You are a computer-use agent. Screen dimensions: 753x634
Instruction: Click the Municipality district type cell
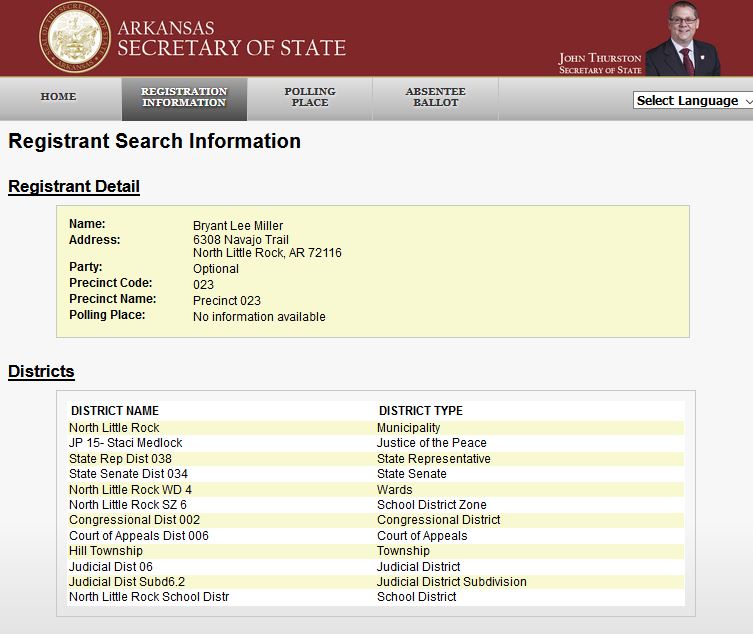[x=408, y=427]
